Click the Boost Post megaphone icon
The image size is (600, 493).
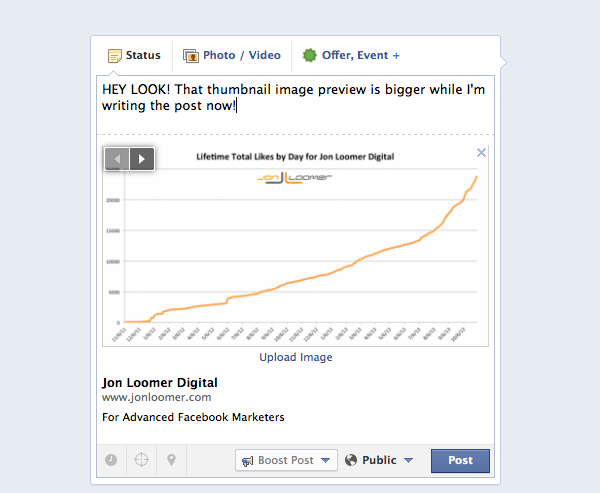[248, 461]
